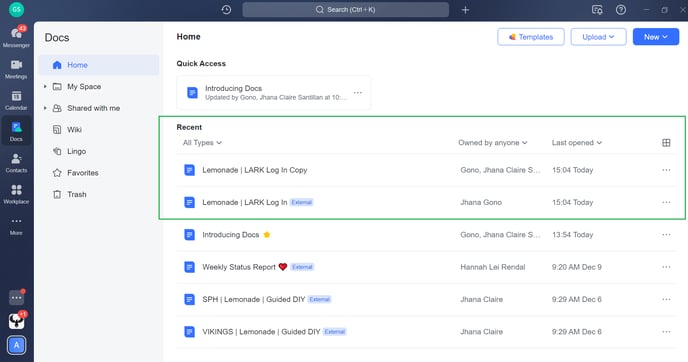Viewport: 688px width, 362px height.
Task: Open the Introducing Docs quick access card
Action: tap(274, 93)
